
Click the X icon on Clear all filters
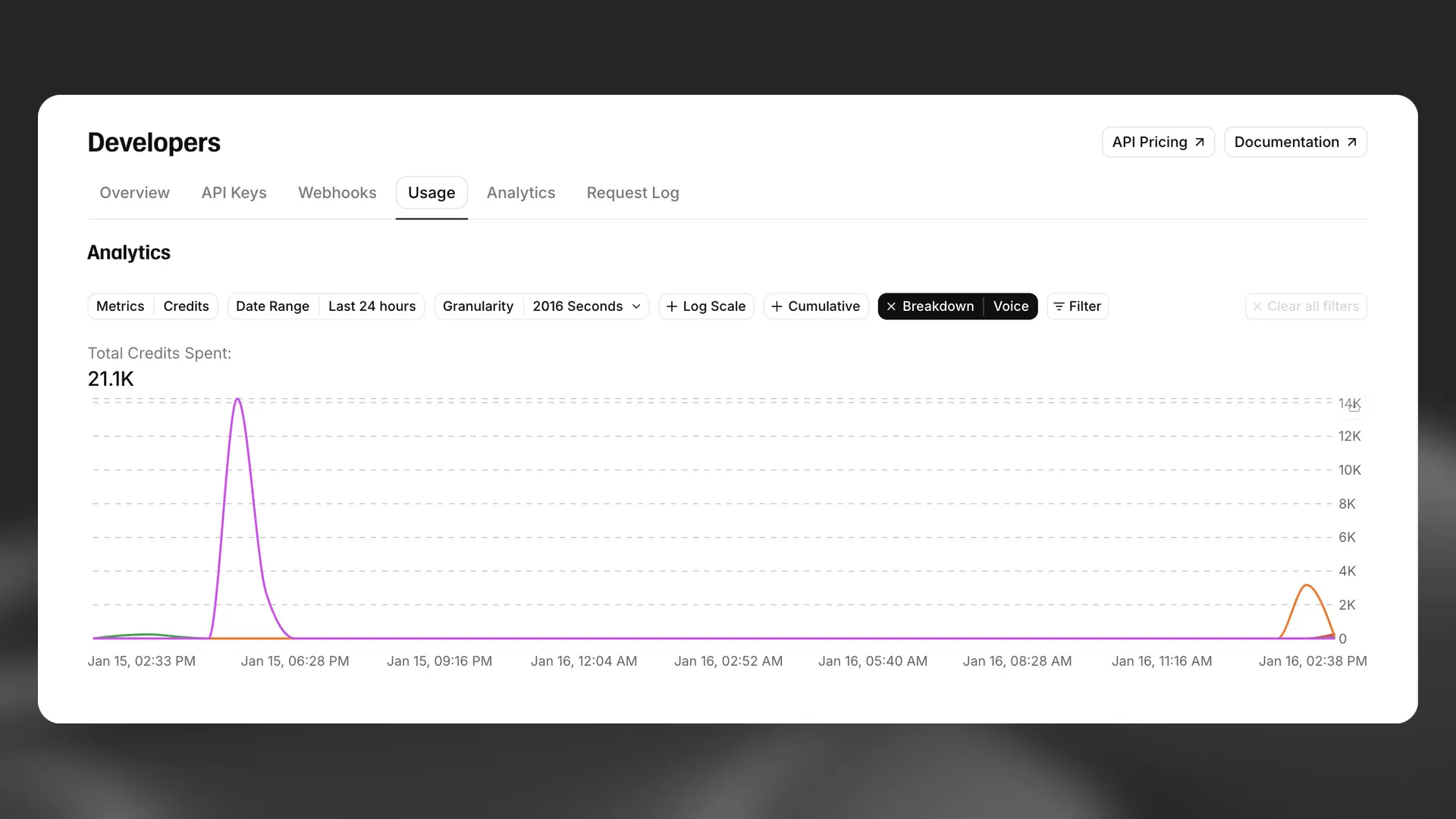click(1257, 306)
